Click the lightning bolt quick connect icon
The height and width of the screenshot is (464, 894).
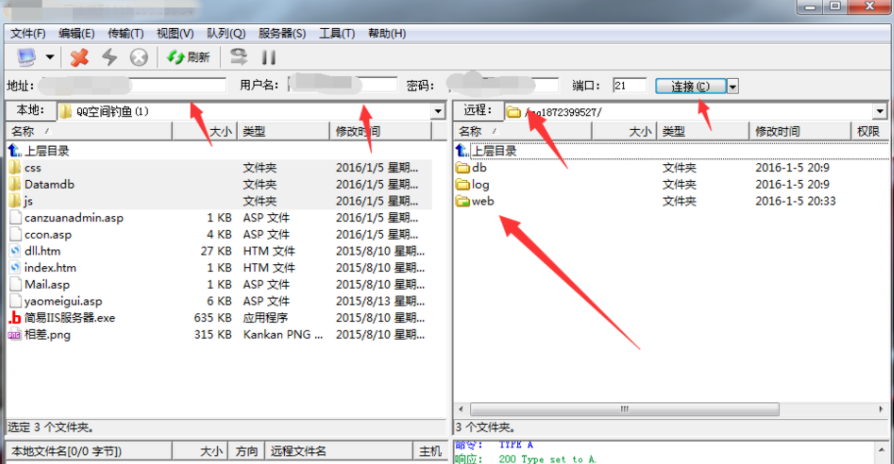[x=109, y=57]
